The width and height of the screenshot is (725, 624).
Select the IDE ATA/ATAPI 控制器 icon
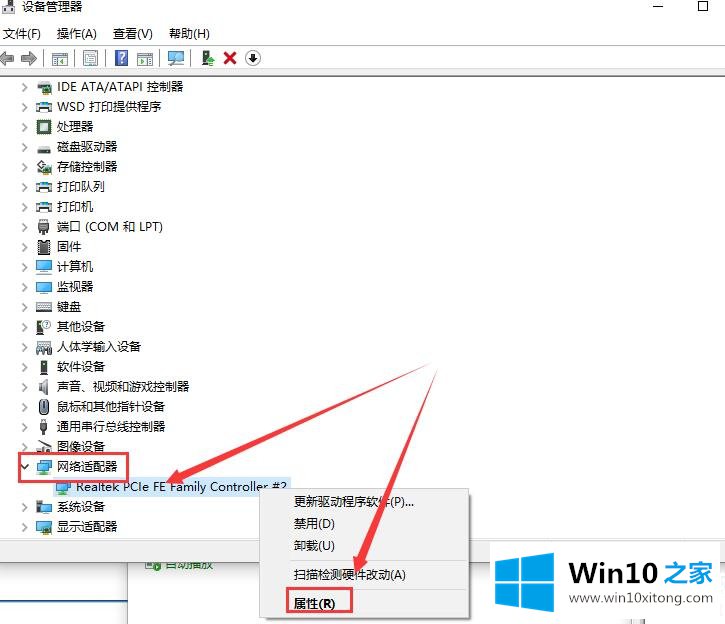(44, 87)
